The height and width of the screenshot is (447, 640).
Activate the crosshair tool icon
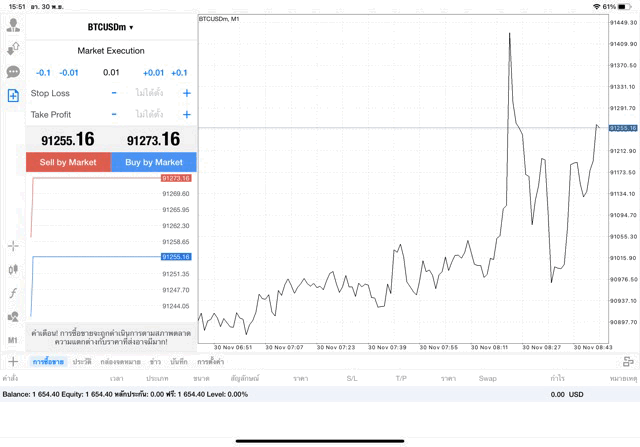(13, 246)
